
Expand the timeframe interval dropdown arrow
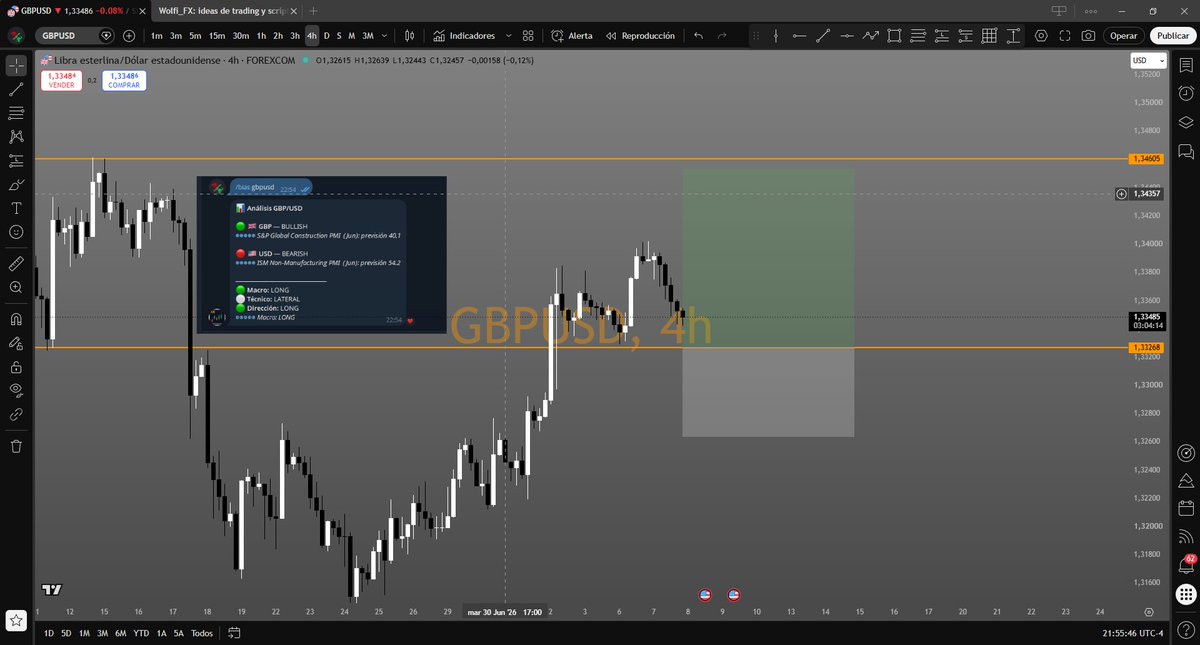(385, 35)
